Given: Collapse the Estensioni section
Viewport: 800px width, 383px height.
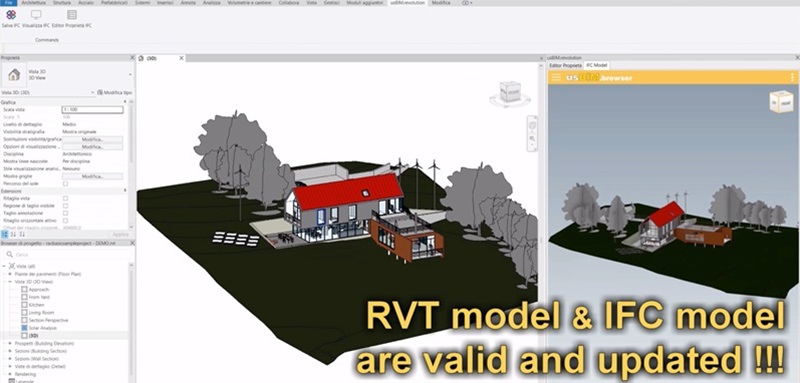Looking at the screenshot, I should 126,191.
